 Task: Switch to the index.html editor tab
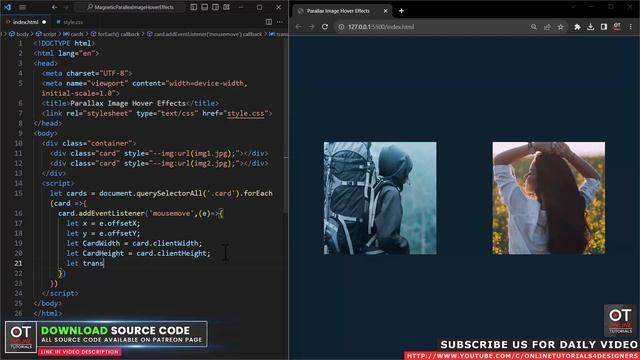[26, 22]
